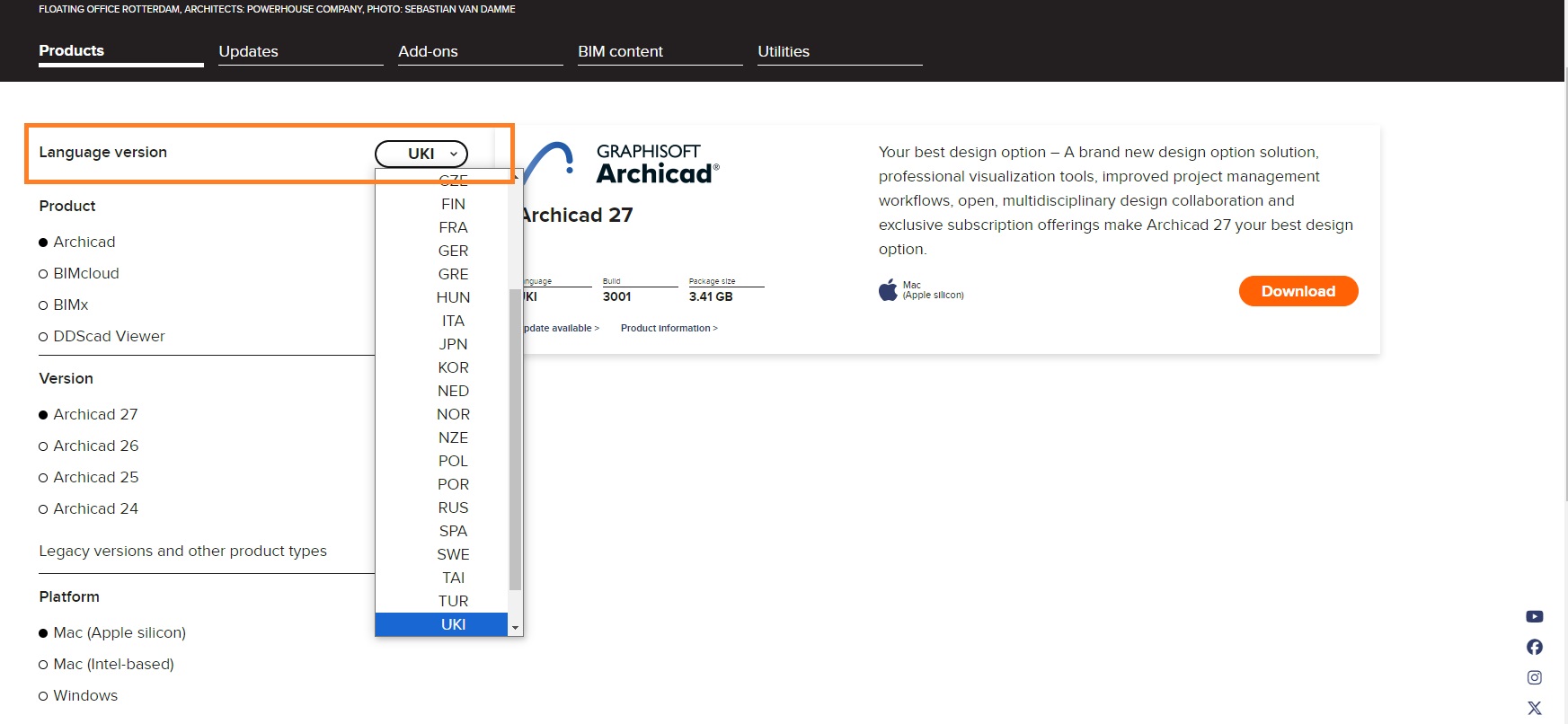Pick NED from the language list
The image size is (1568, 724).
click(x=442, y=391)
